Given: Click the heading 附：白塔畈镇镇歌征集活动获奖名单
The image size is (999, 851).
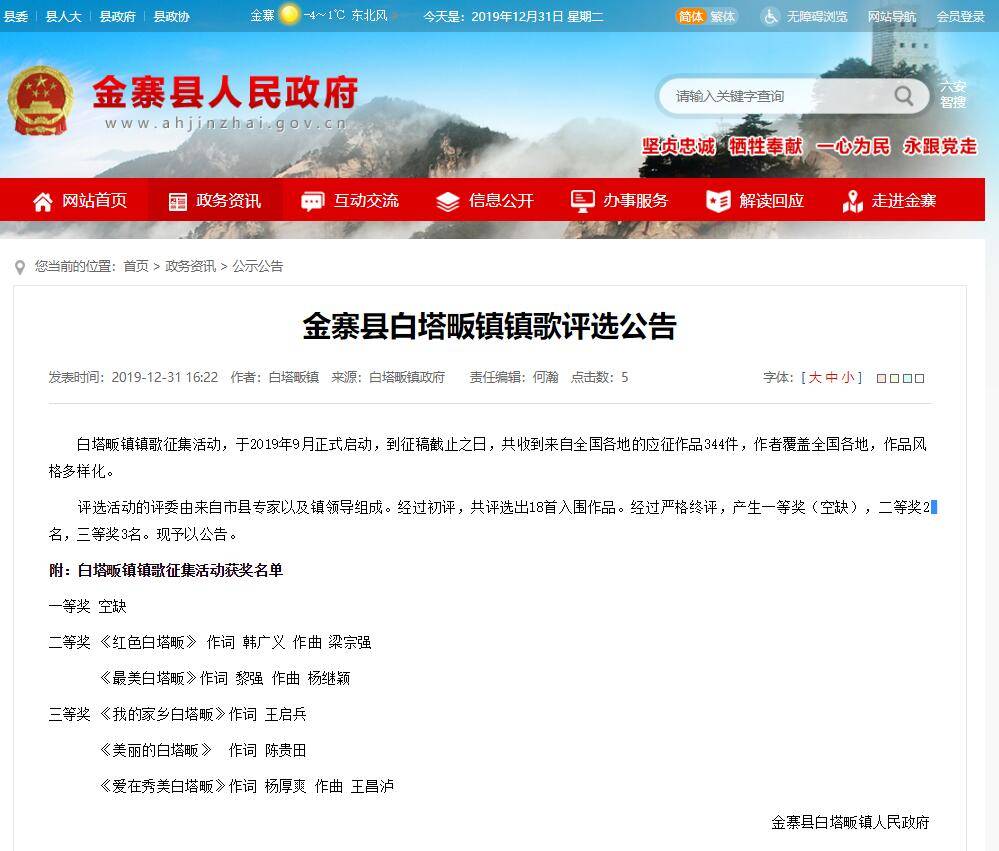Looking at the screenshot, I should (x=166, y=570).
